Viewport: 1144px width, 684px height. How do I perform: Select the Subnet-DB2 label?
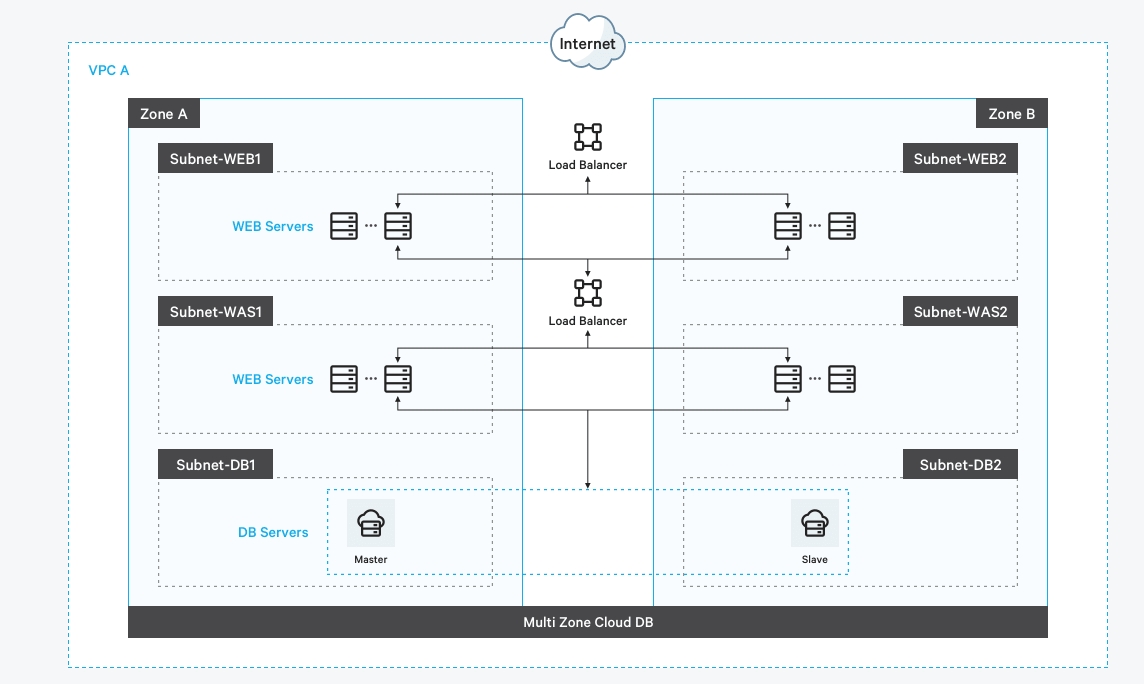960,464
